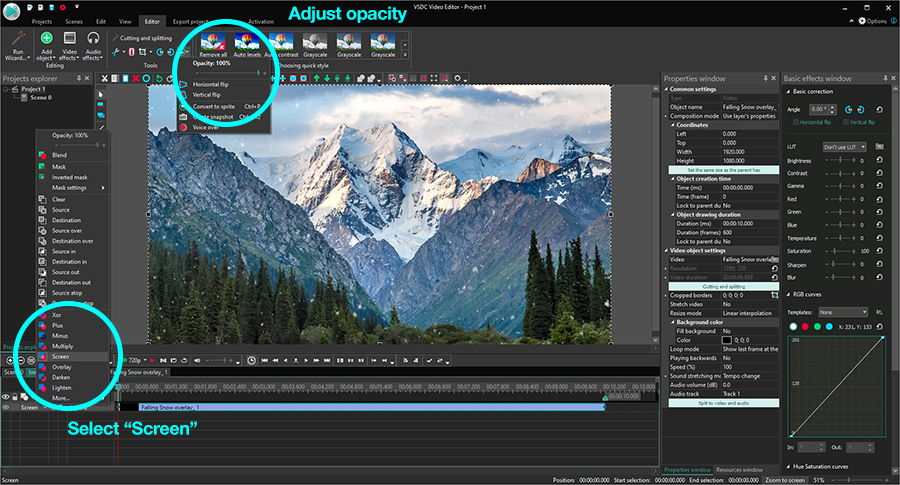Viewport: 900px width, 485px height.
Task: Click the green move-up arrow icon
Action: click(x=316, y=78)
